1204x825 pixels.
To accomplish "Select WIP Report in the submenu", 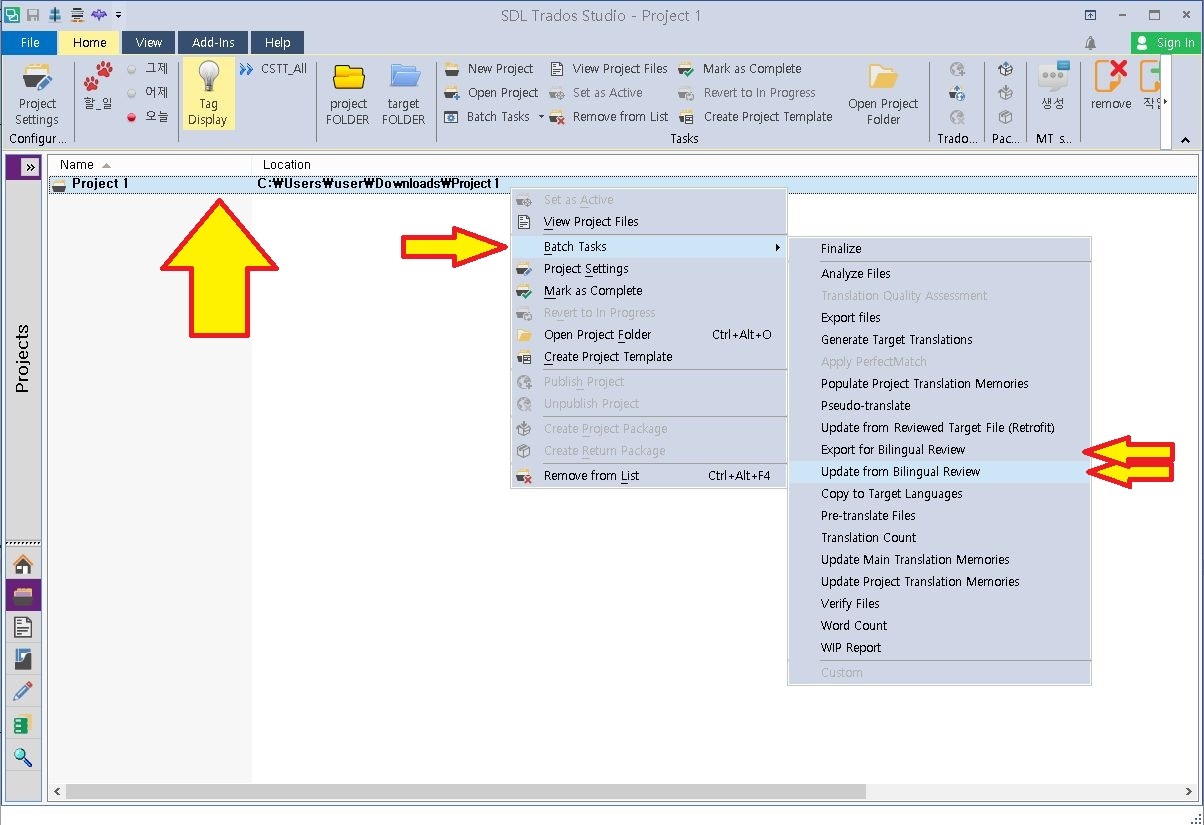I will (939, 648).
